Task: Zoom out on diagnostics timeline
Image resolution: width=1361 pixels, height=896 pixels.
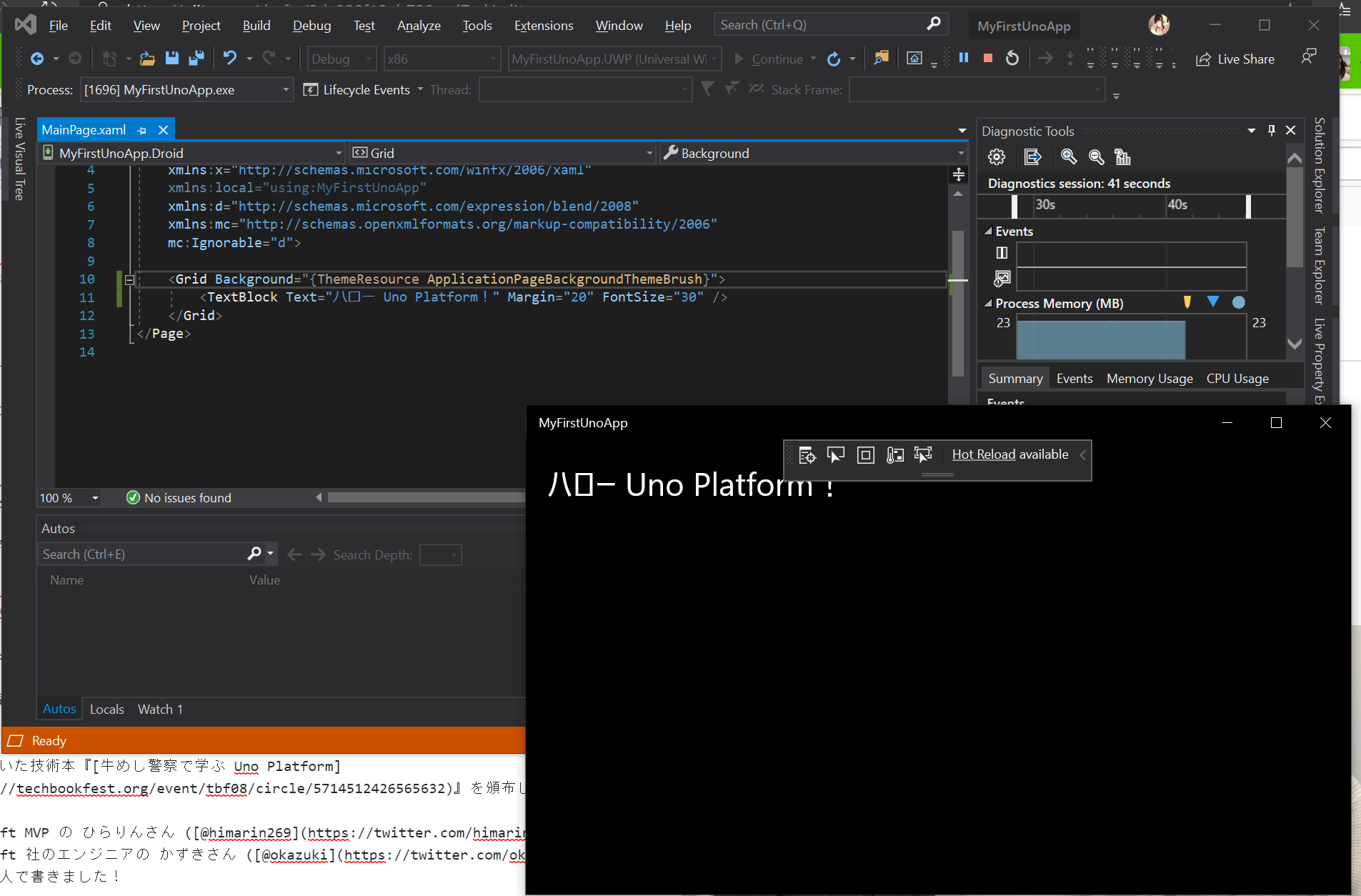Action: (x=1096, y=157)
